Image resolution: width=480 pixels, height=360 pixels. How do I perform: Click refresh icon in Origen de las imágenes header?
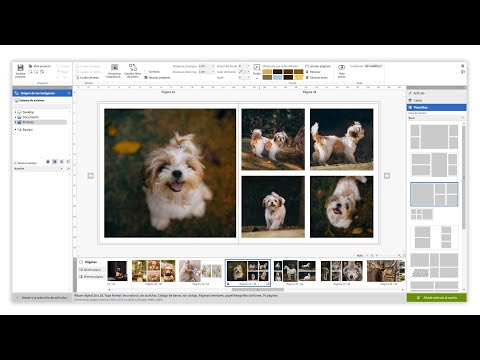[x=69, y=93]
